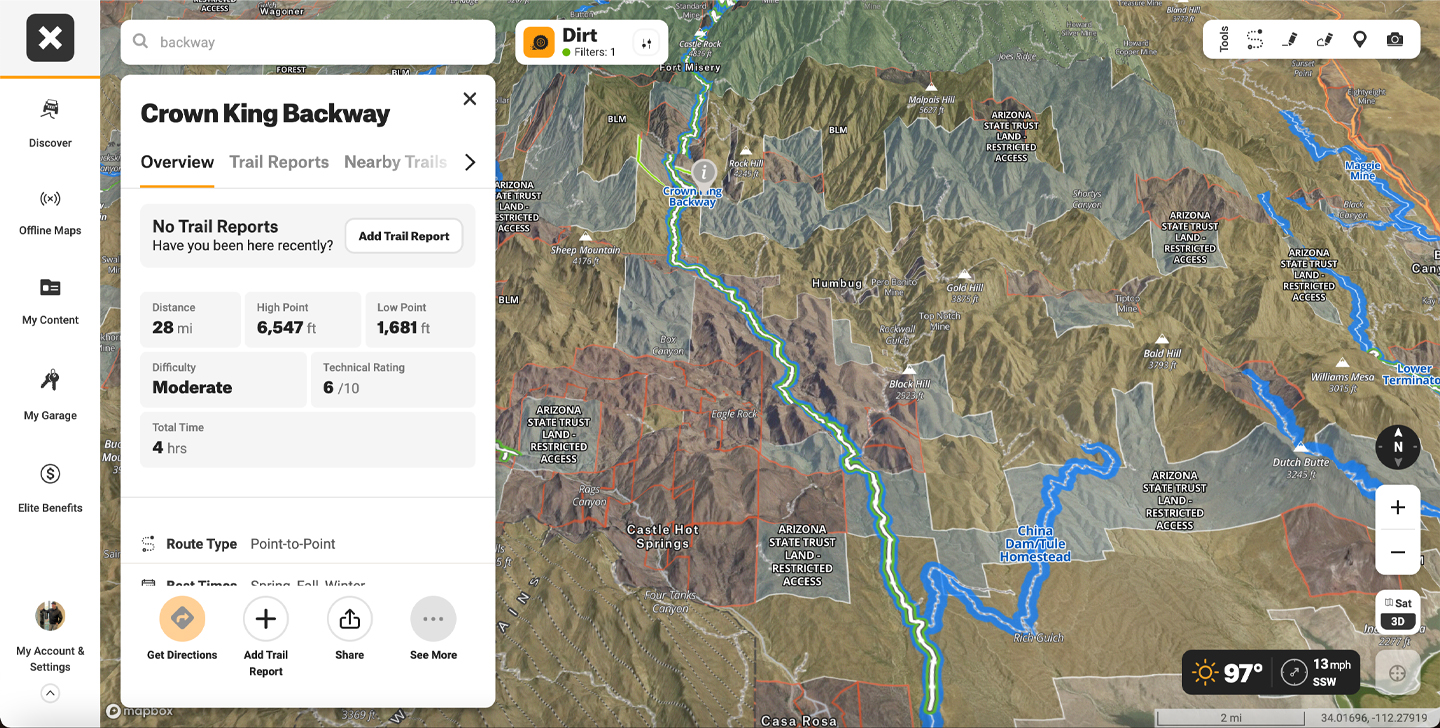Click the China Dam/Tule Homestead trail label
The height and width of the screenshot is (728, 1440).
1035,544
